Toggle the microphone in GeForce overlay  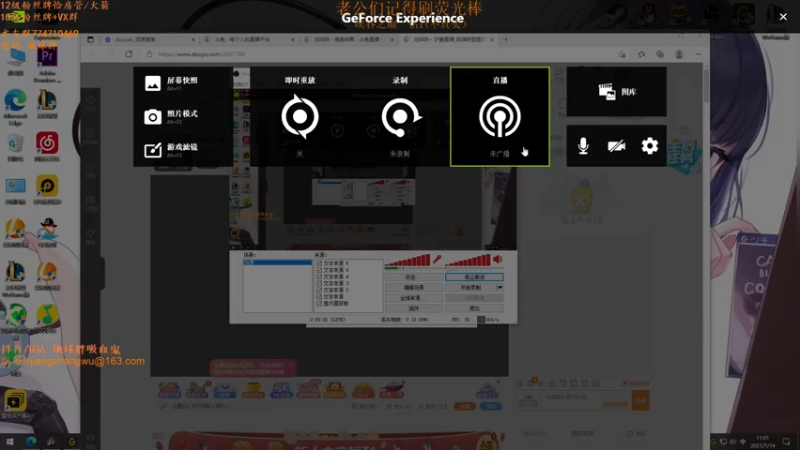(583, 146)
